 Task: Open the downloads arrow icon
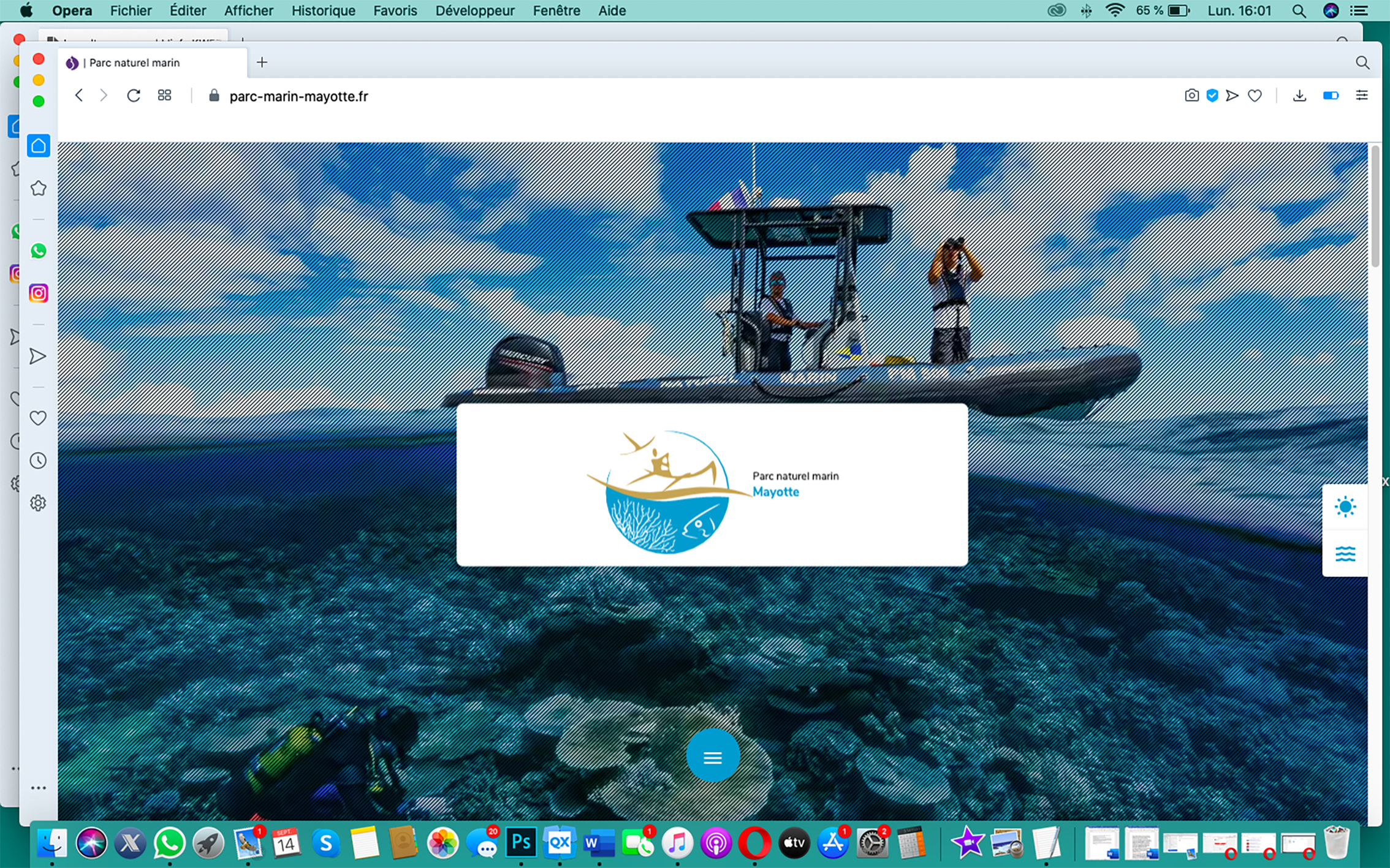(1299, 96)
